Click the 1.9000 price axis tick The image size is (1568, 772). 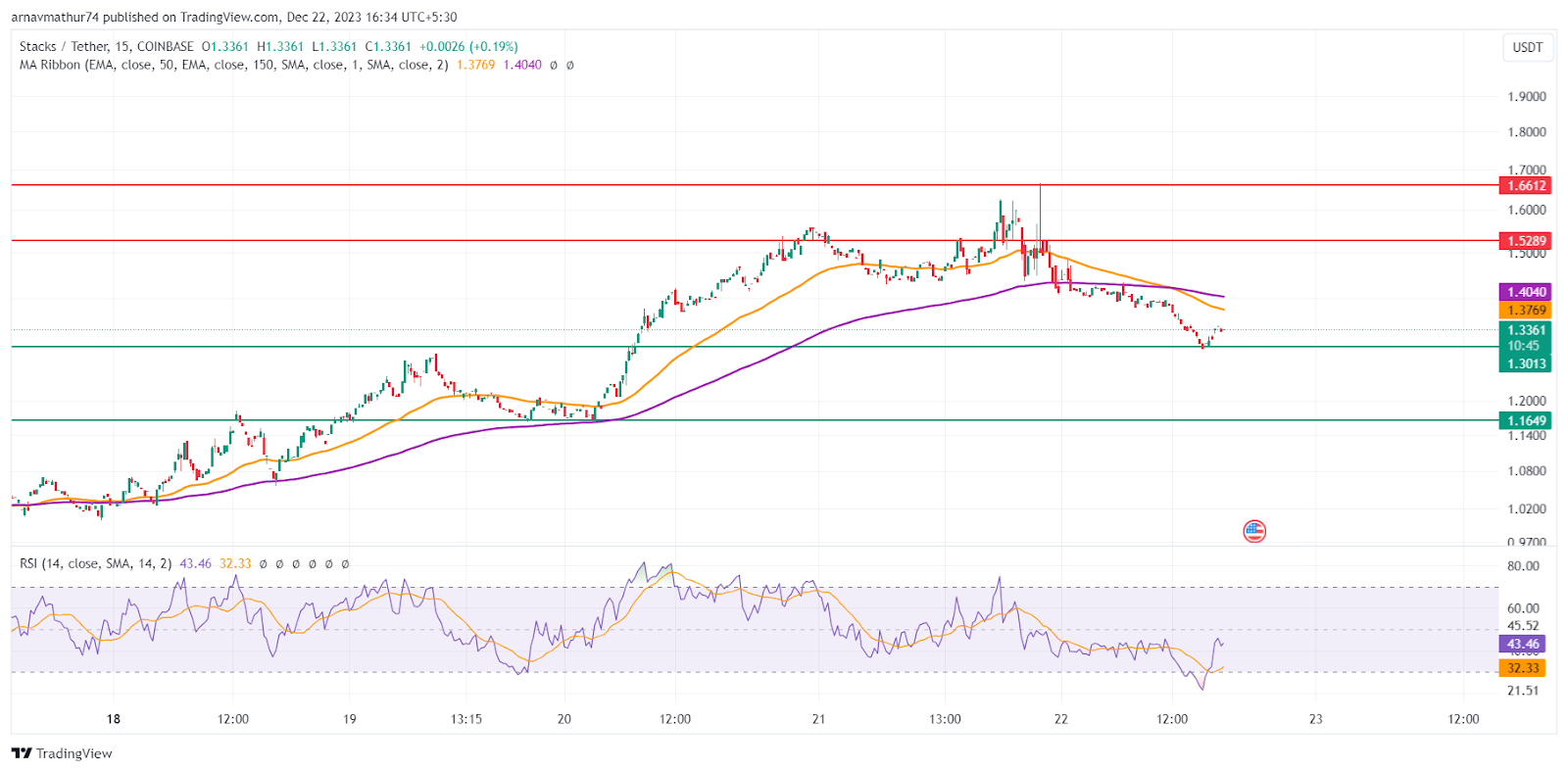tap(1527, 96)
